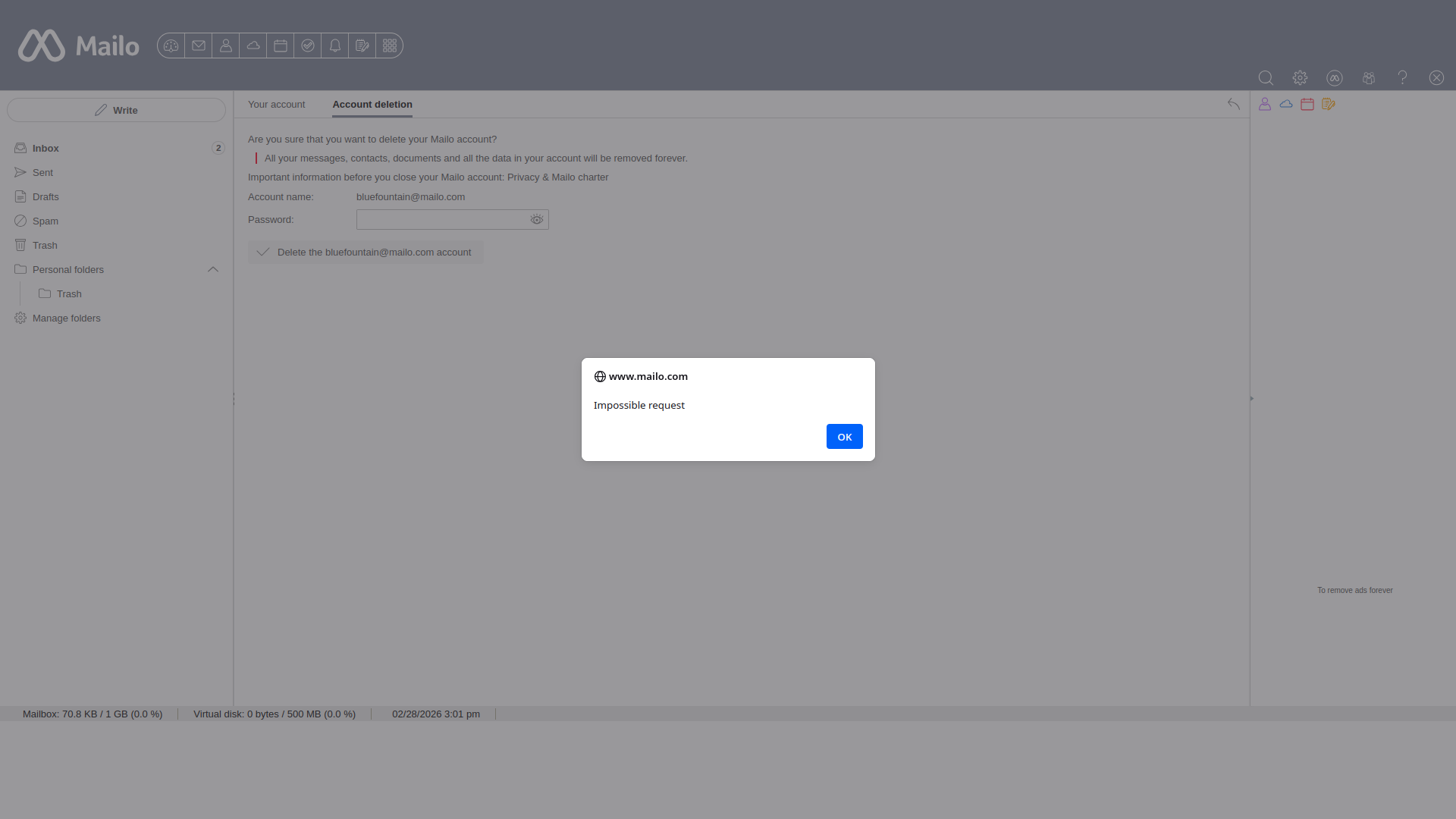Open the mail envelope icon in toolbar

point(199,45)
